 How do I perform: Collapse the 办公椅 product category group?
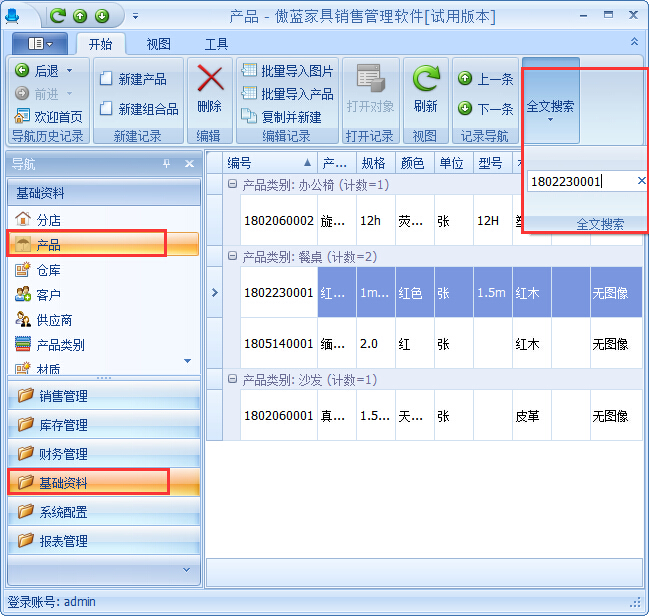[x=232, y=184]
